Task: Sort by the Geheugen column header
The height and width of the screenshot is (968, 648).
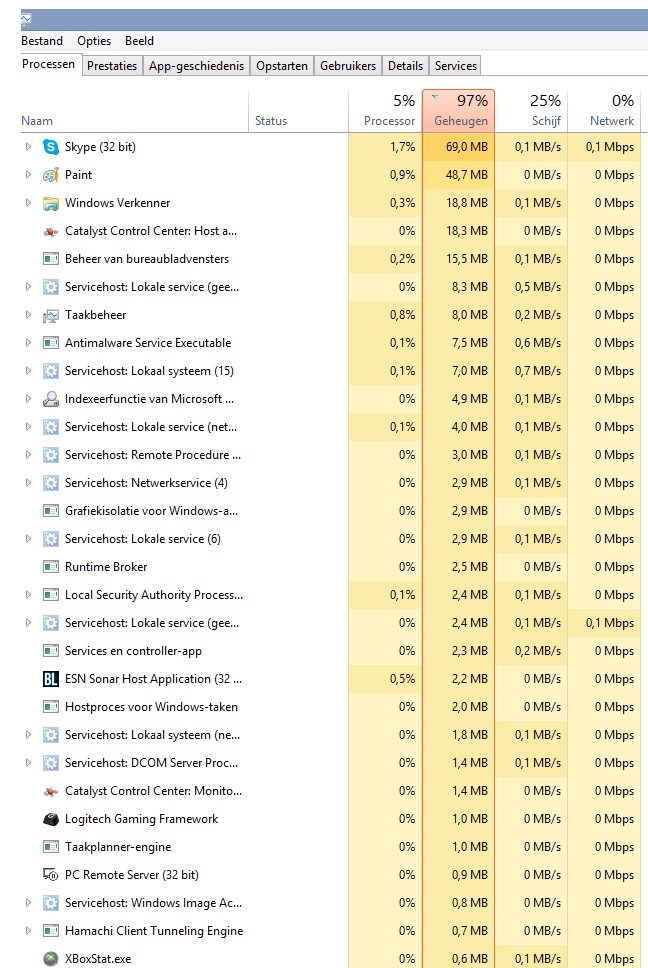Action: click(x=459, y=111)
